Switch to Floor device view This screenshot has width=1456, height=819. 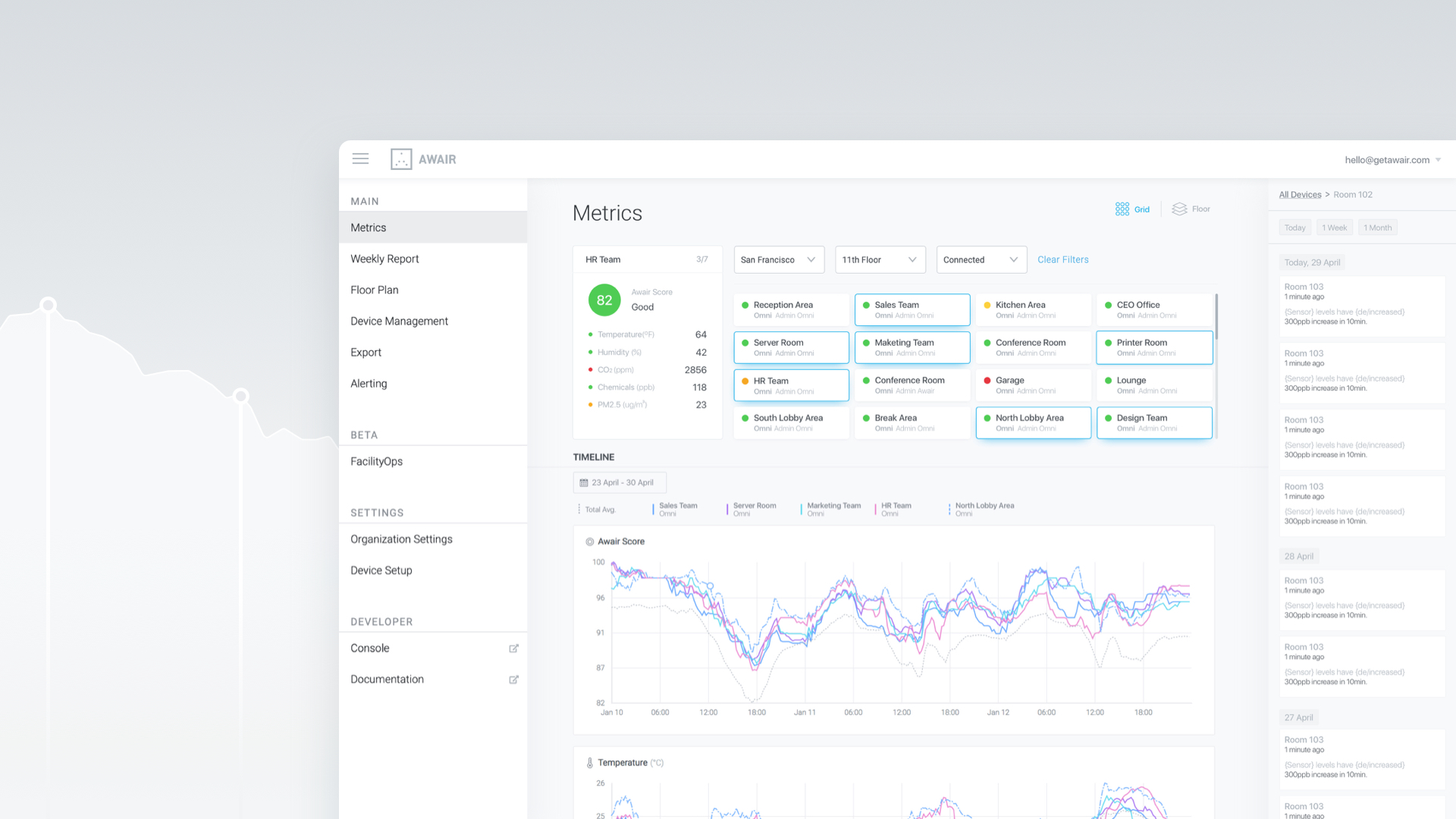pos(1190,209)
